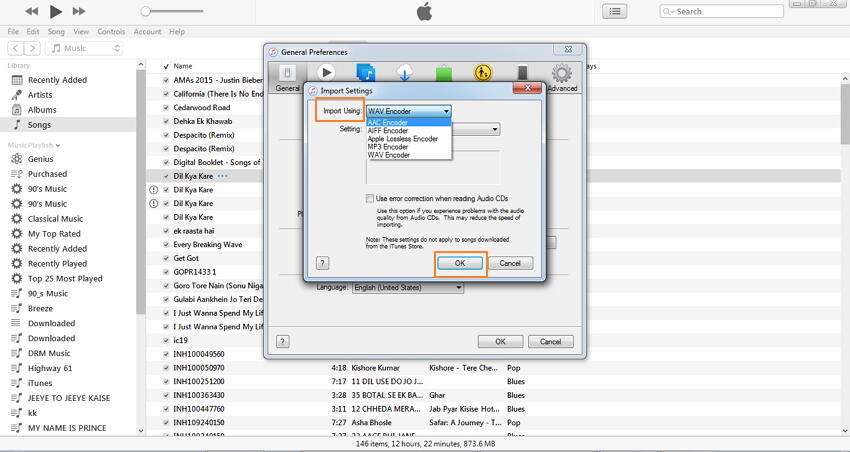Open the Breeze playlist

pyautogui.click(x=40, y=308)
